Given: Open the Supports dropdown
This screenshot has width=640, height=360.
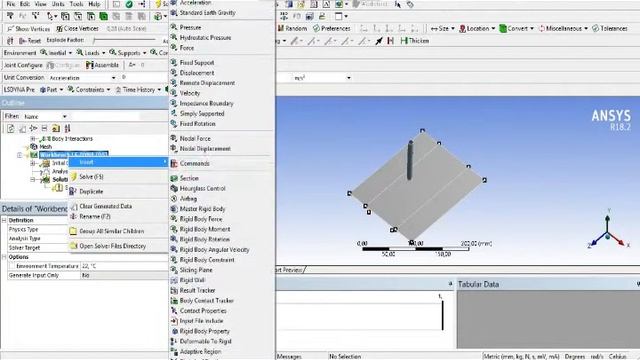Looking at the screenshot, I should click(x=128, y=53).
